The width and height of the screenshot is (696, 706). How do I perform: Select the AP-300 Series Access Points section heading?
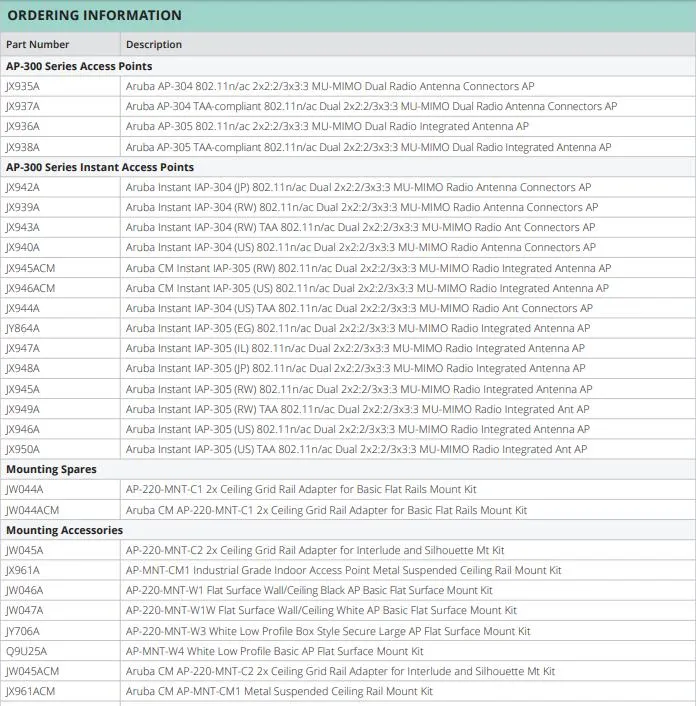[79, 66]
